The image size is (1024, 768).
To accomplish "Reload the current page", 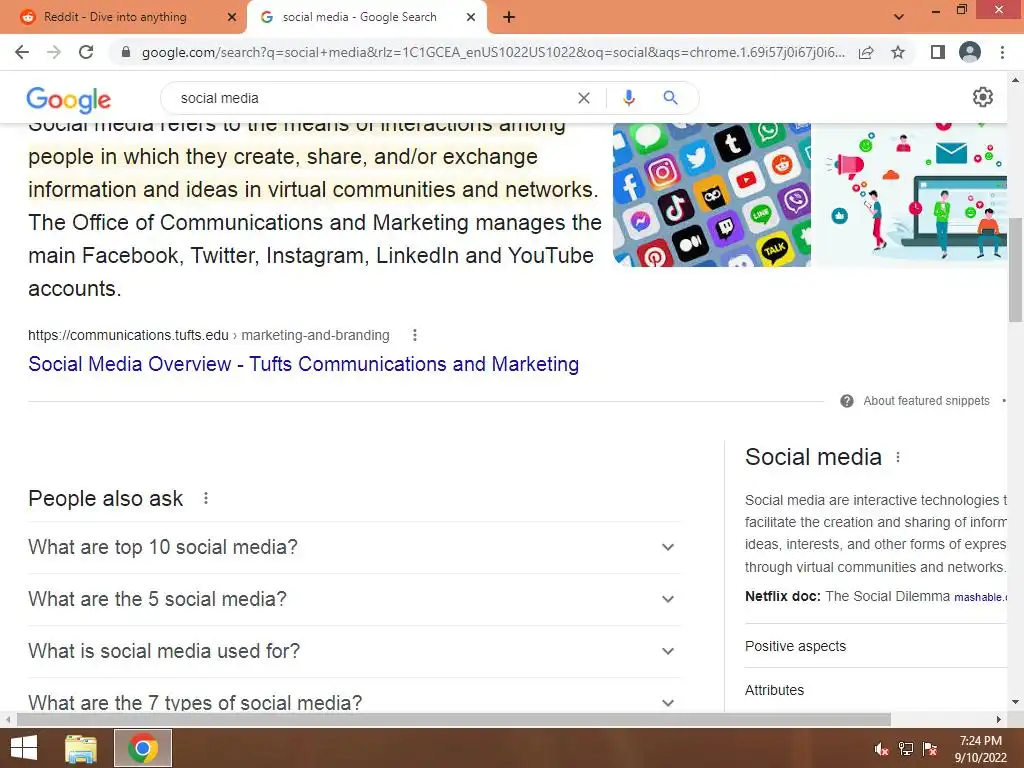I will [x=86, y=52].
